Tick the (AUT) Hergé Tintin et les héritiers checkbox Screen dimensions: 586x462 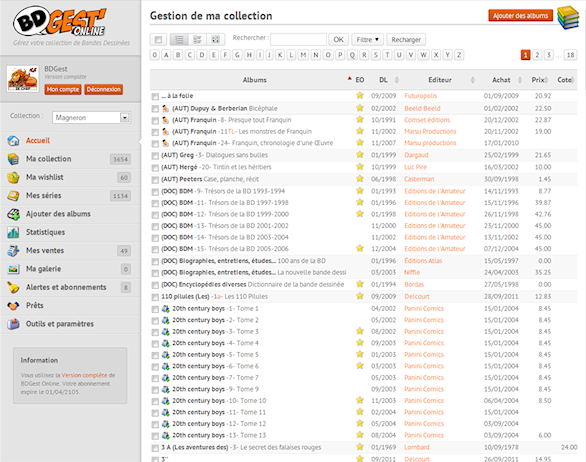point(155,167)
